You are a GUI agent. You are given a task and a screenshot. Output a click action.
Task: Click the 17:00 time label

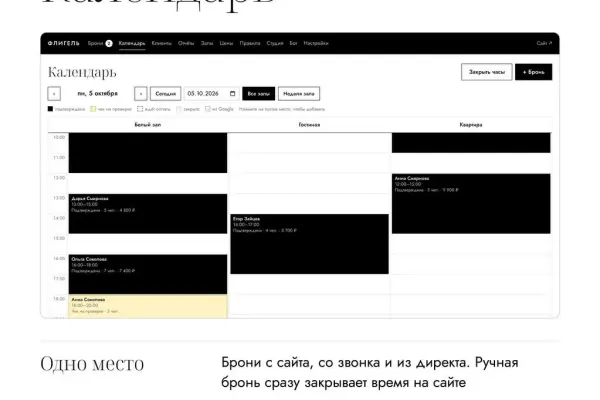point(59,279)
